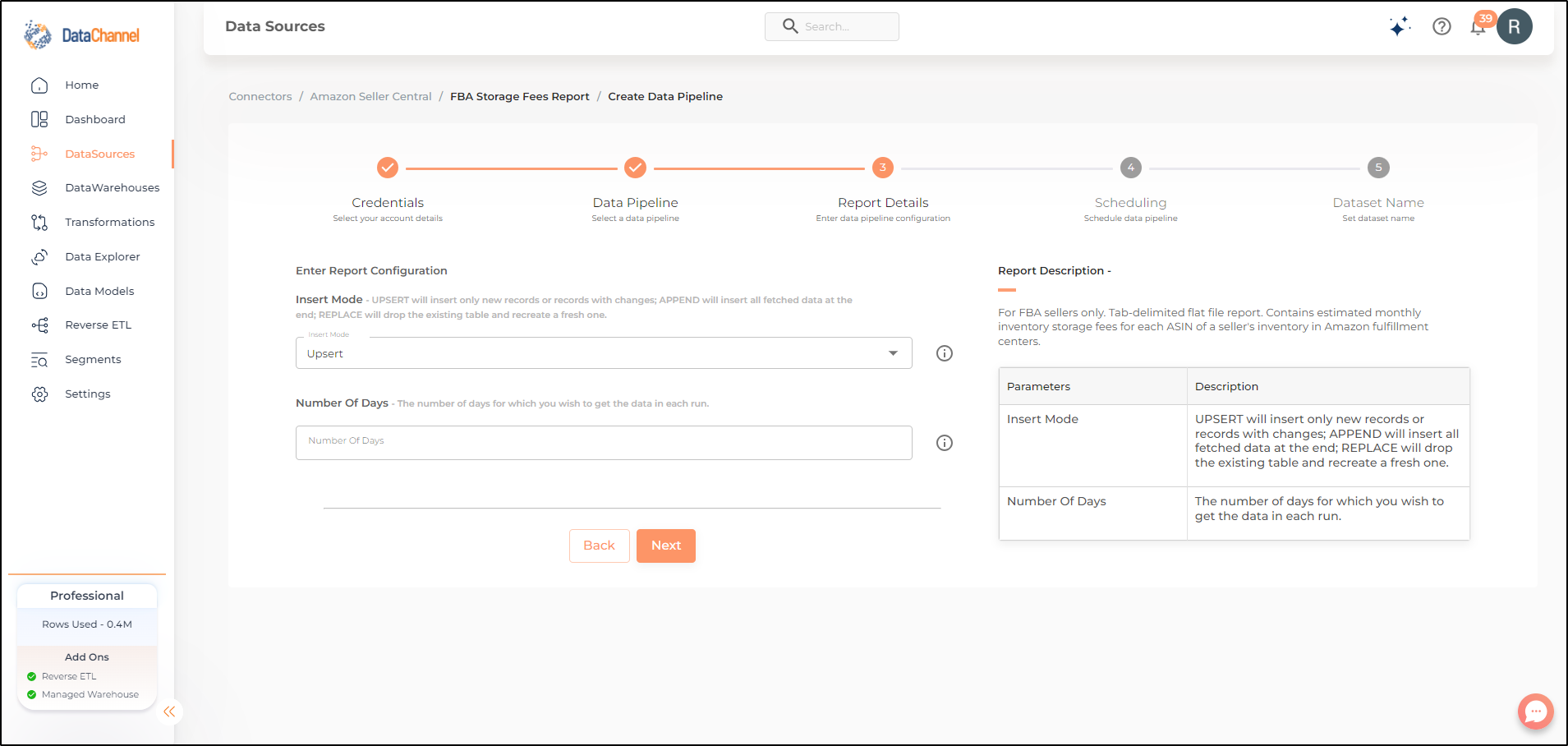
Task: Click the Back button
Action: coord(600,546)
